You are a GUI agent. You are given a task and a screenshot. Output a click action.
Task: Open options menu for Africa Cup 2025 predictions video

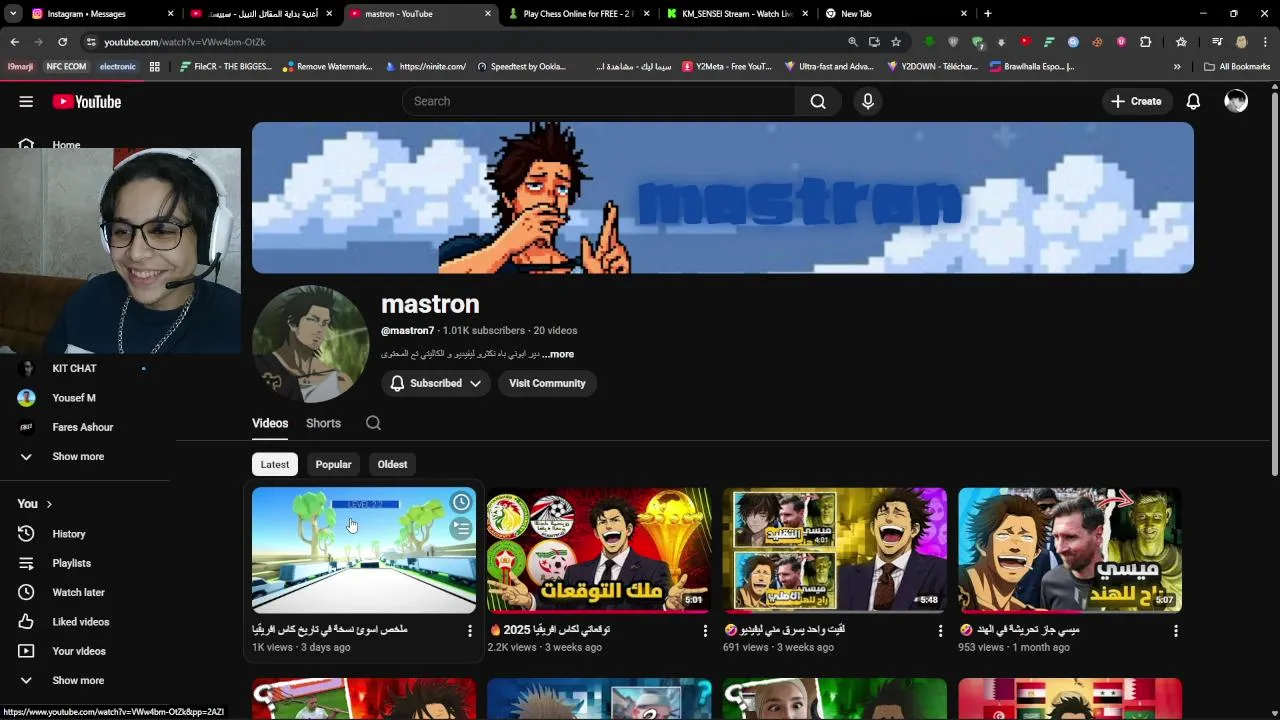(705, 630)
